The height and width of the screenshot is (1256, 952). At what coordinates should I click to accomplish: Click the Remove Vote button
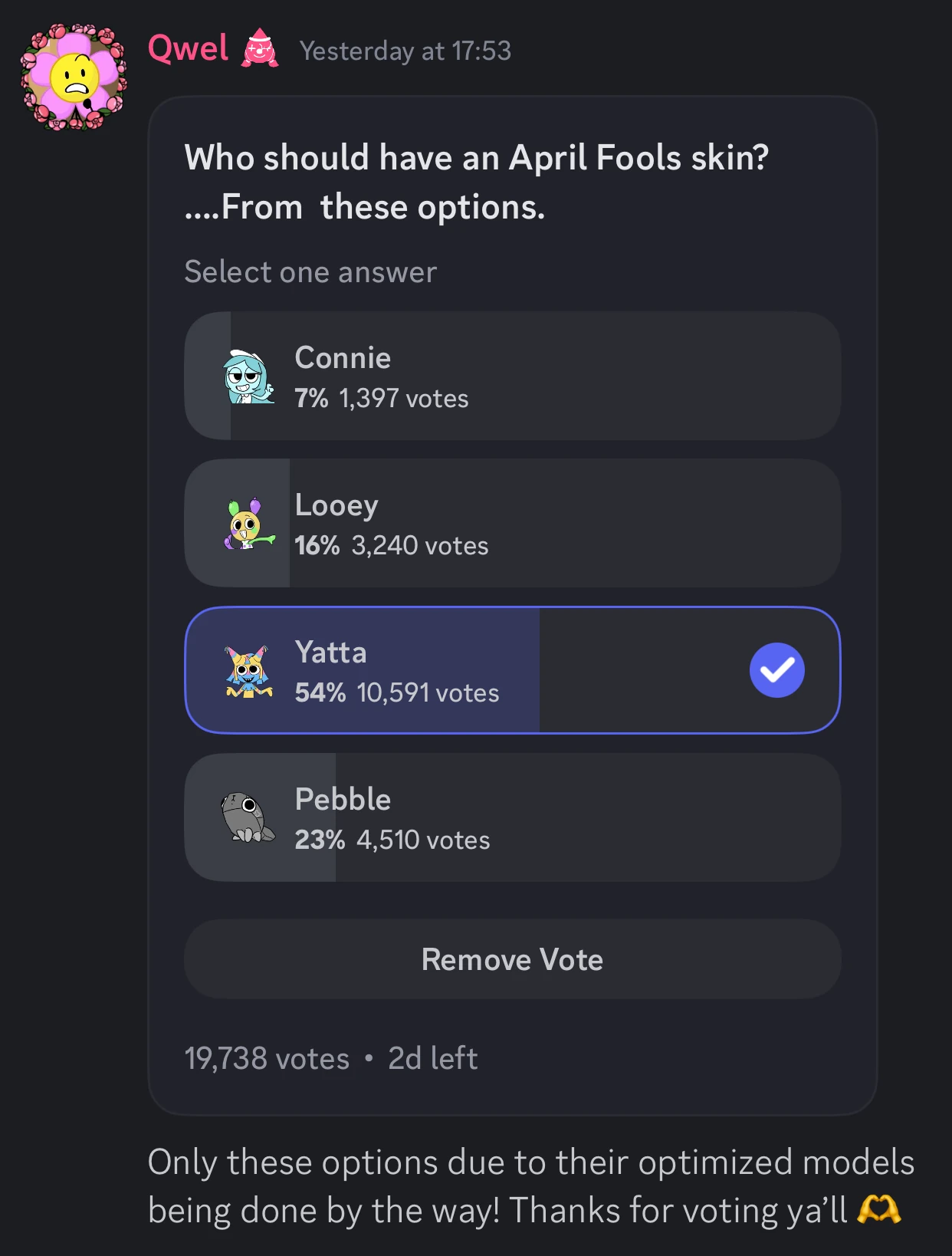coord(512,959)
